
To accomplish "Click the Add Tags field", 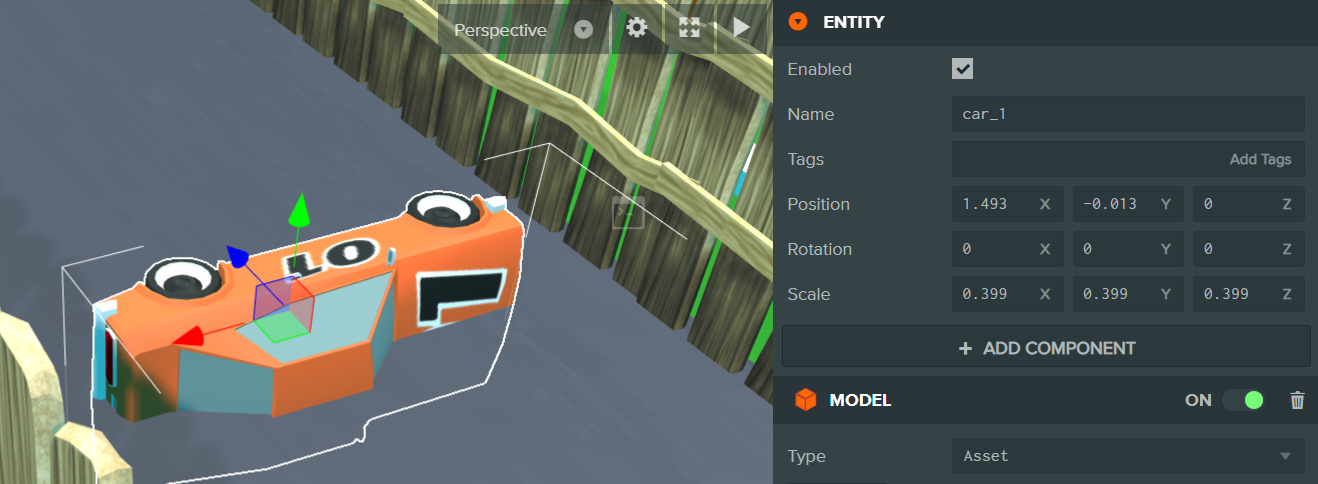I will point(1127,159).
